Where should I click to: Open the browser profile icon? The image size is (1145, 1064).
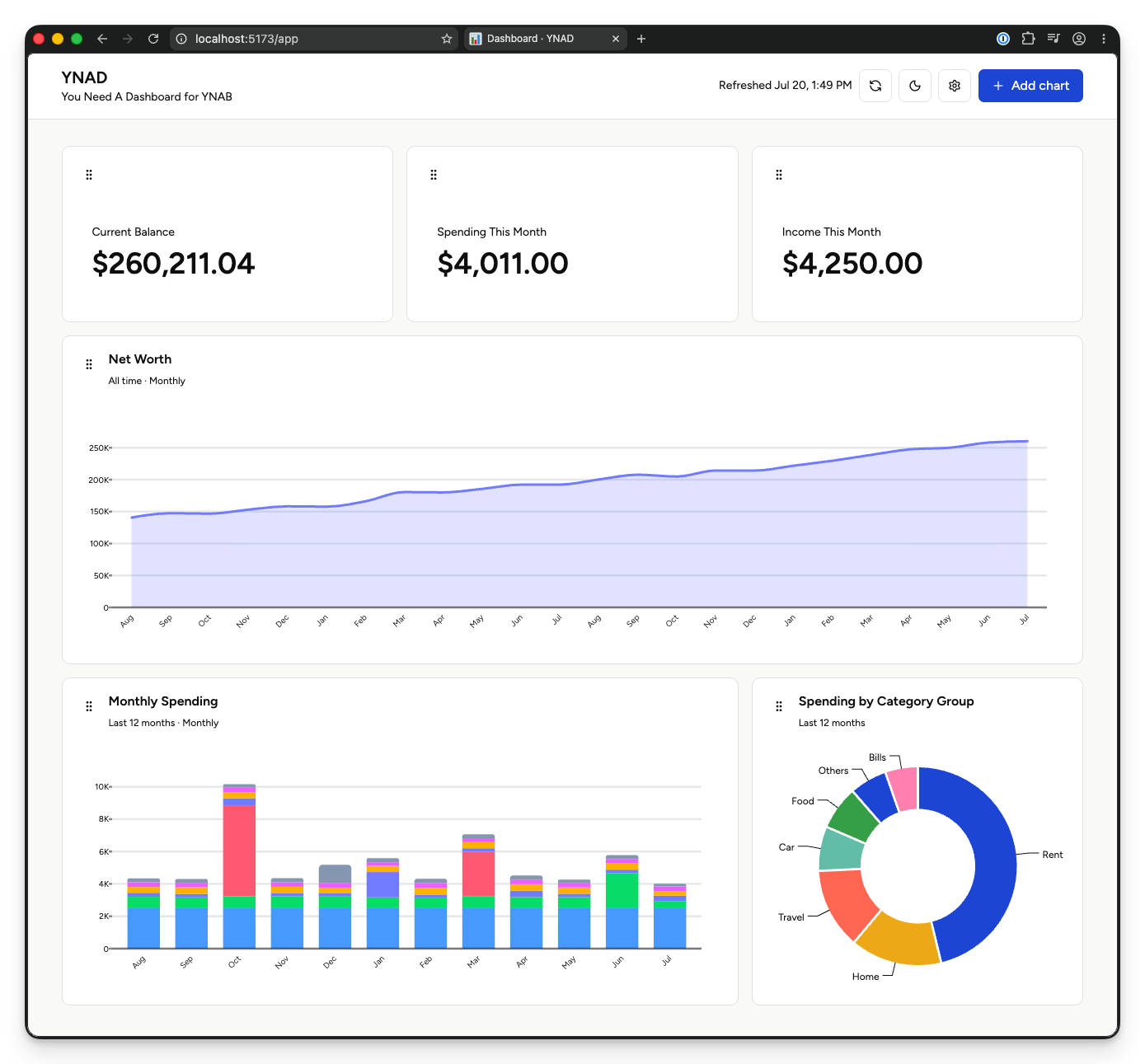pyautogui.click(x=1079, y=39)
